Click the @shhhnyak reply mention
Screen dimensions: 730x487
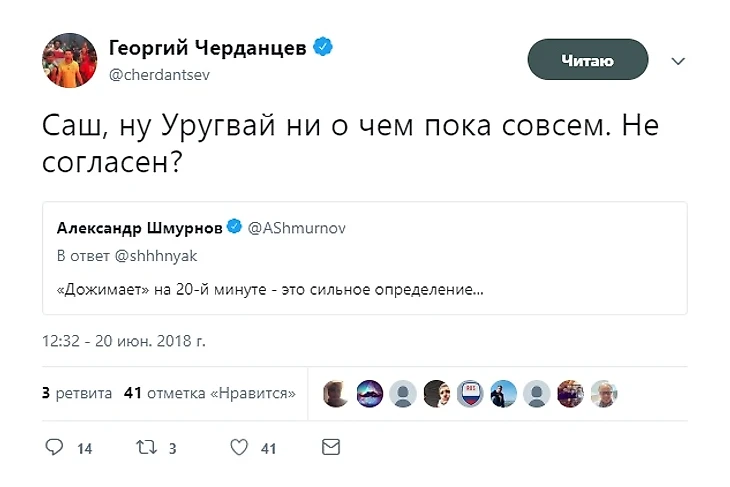(150, 259)
